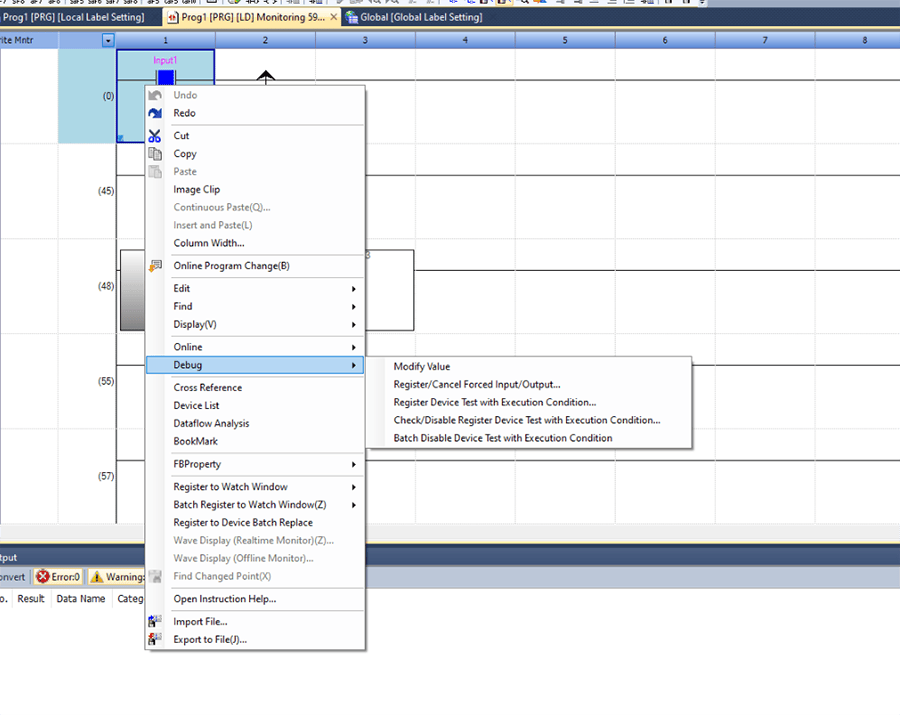Close the Prog1 LD Monitoring tab

(333, 17)
